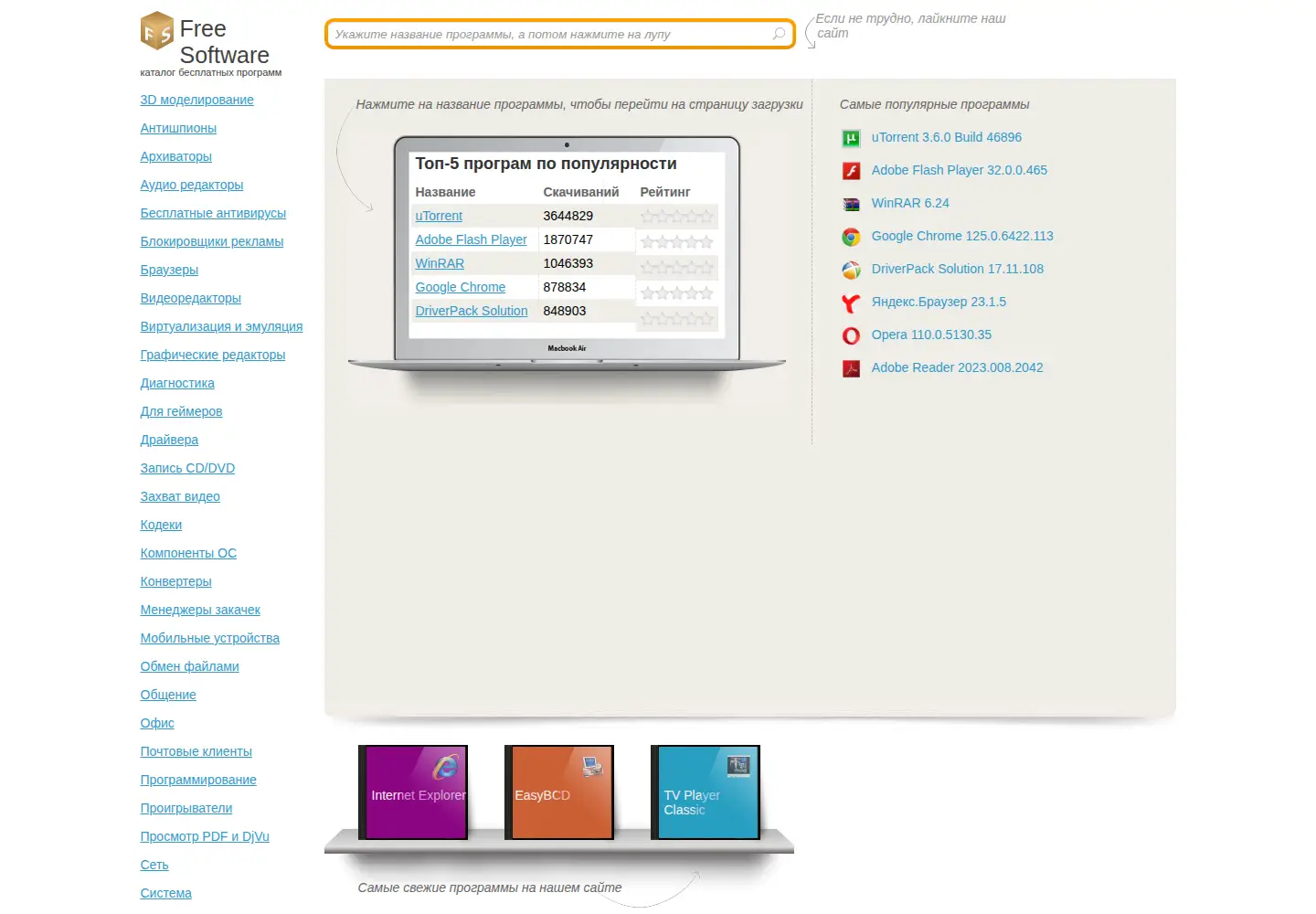Viewport: 1316px width, 914px height.
Task: Click the Adobe Flash Player red icon
Action: 851,171
